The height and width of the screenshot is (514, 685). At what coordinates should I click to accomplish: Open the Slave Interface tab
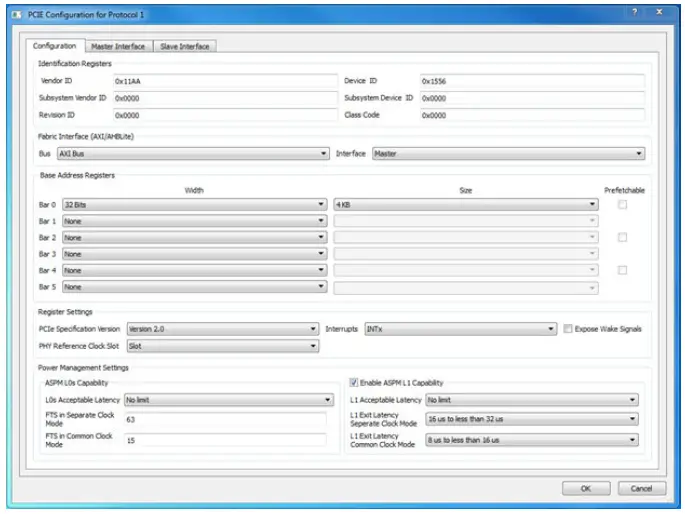[184, 46]
